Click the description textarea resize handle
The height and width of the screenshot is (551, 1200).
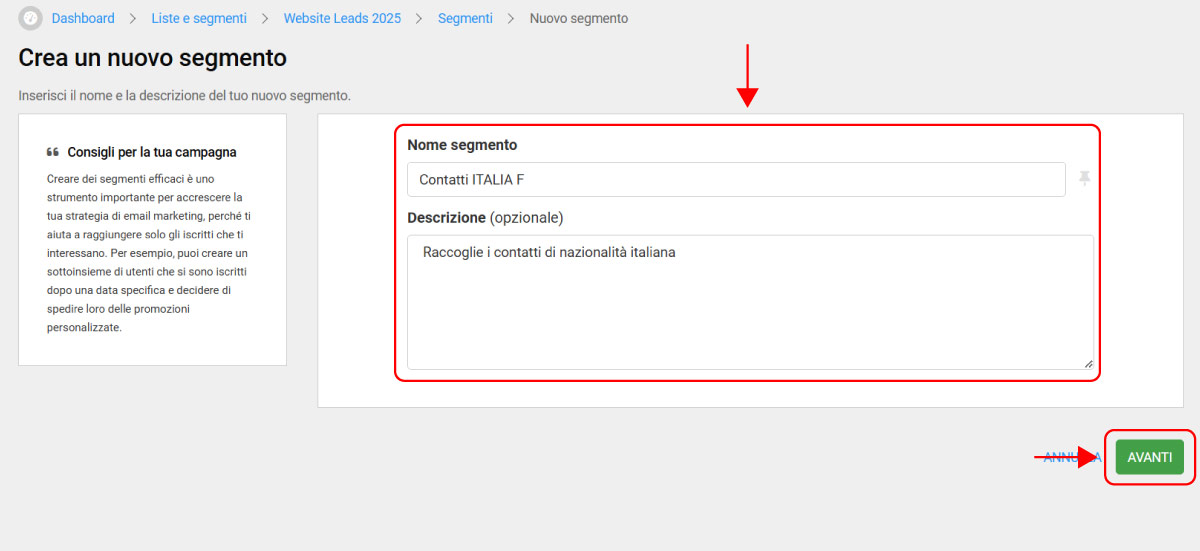(x=1088, y=364)
